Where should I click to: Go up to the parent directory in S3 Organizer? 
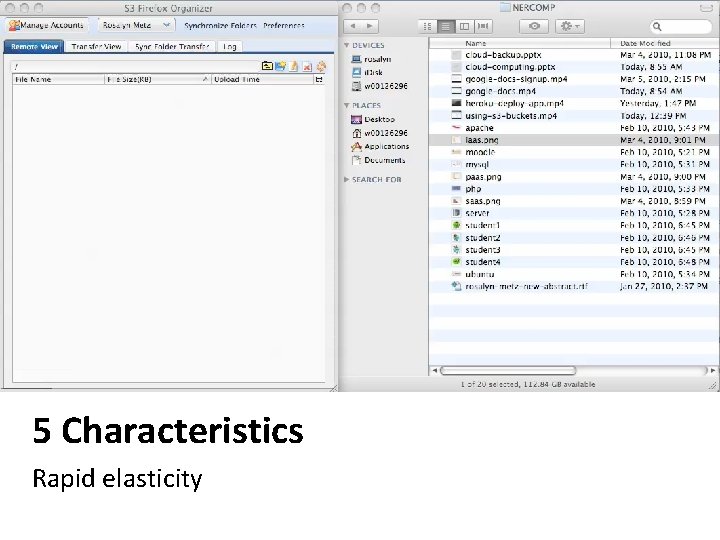pyautogui.click(x=267, y=66)
